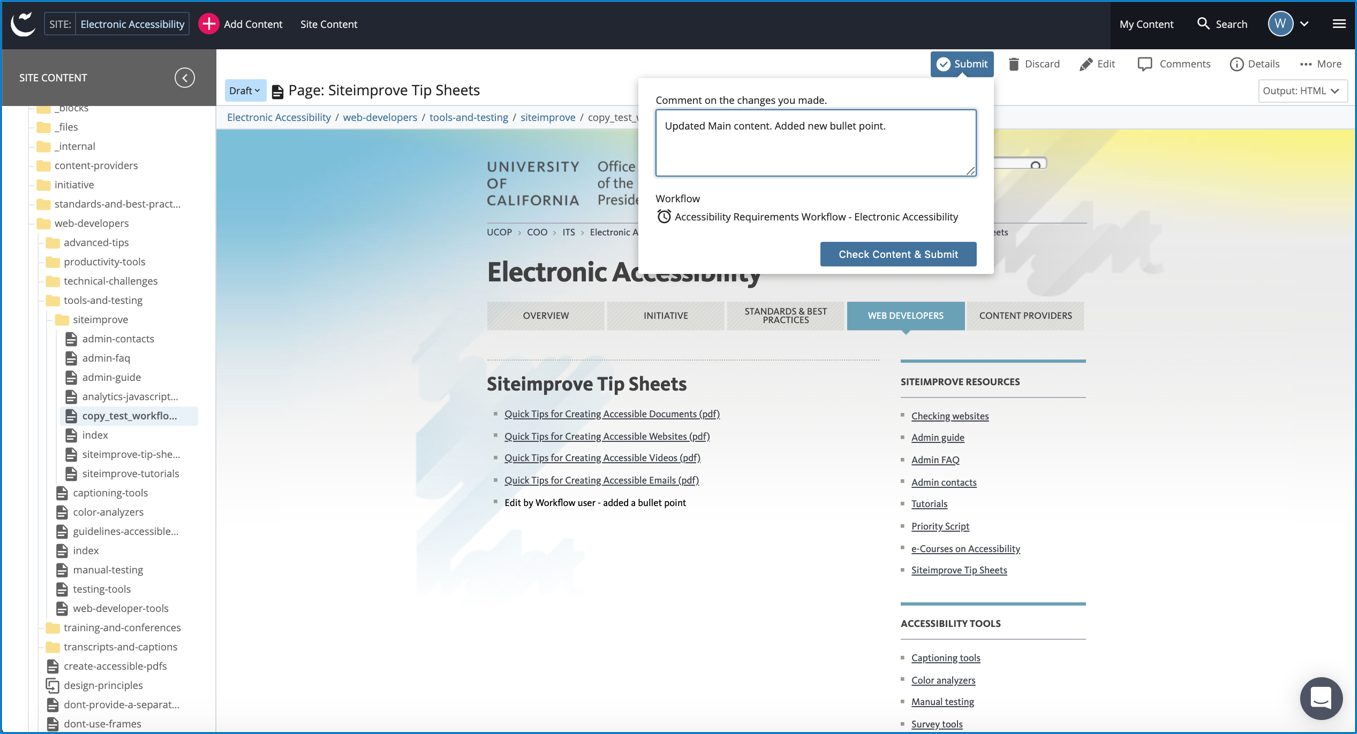Collapse the Site Content sidebar arrow

(185, 78)
